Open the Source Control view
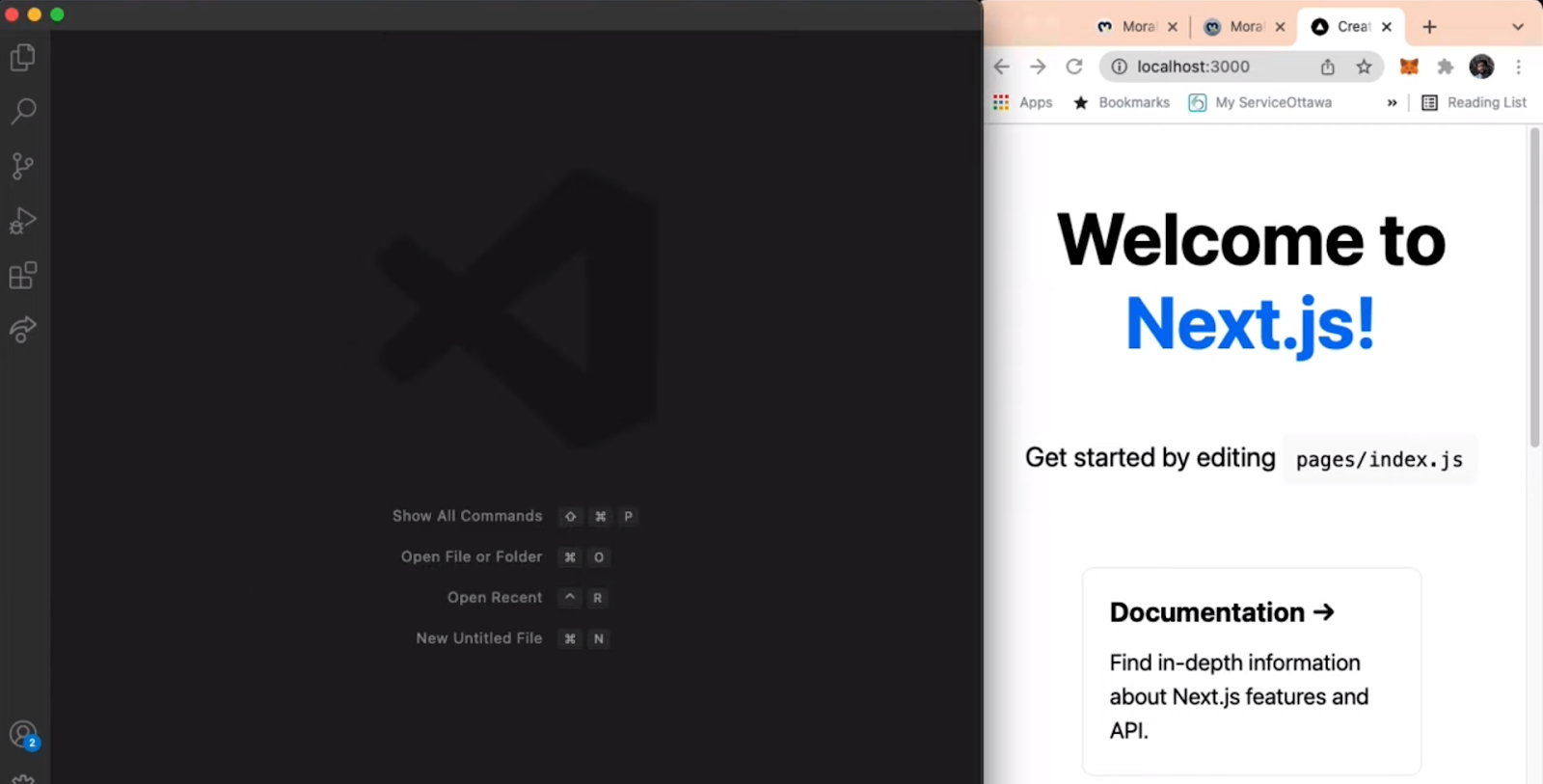1543x784 pixels. (x=23, y=166)
